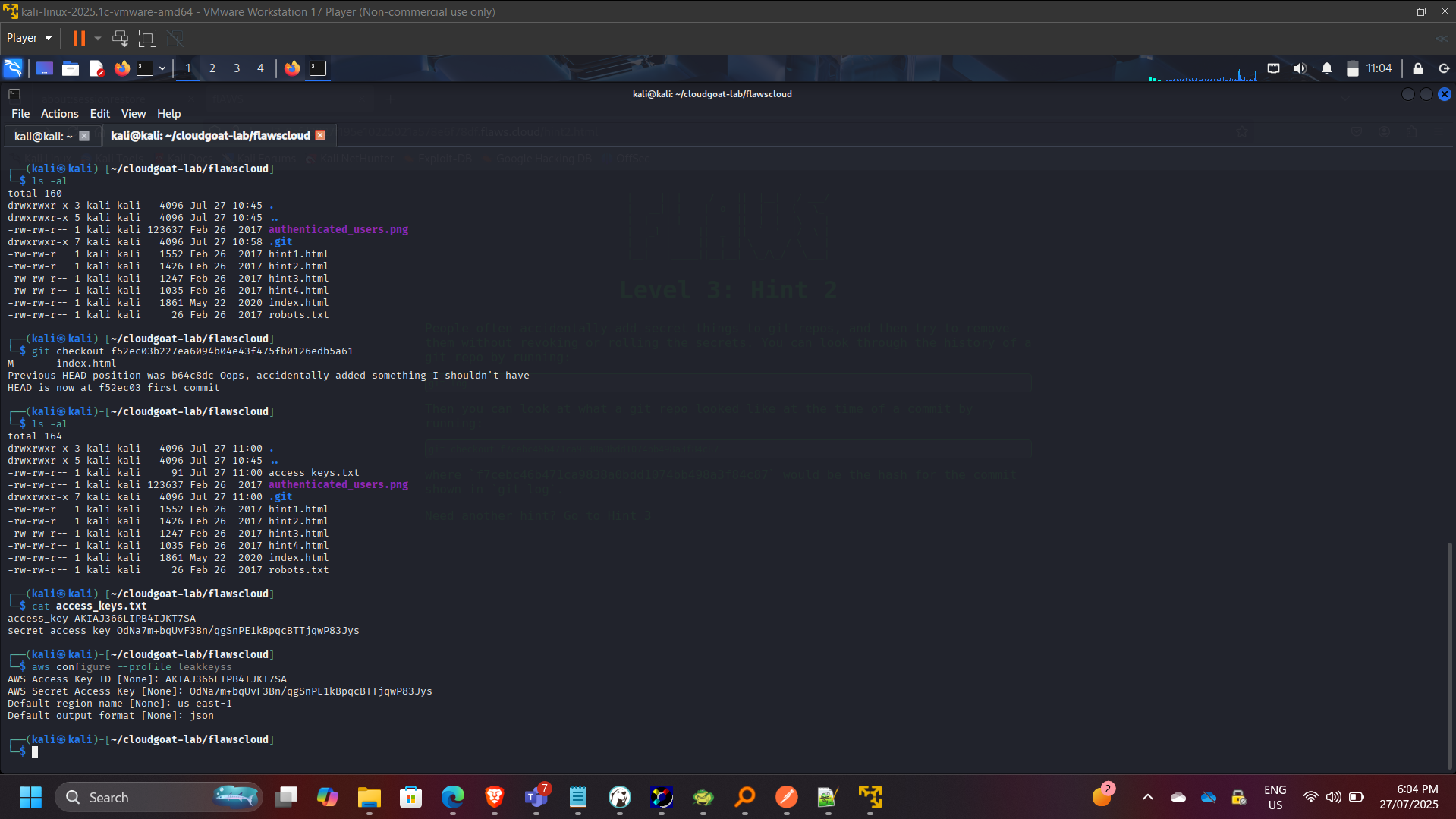1456x819 pixels.
Task: Open the power options arrow beside pause
Action: point(98,38)
